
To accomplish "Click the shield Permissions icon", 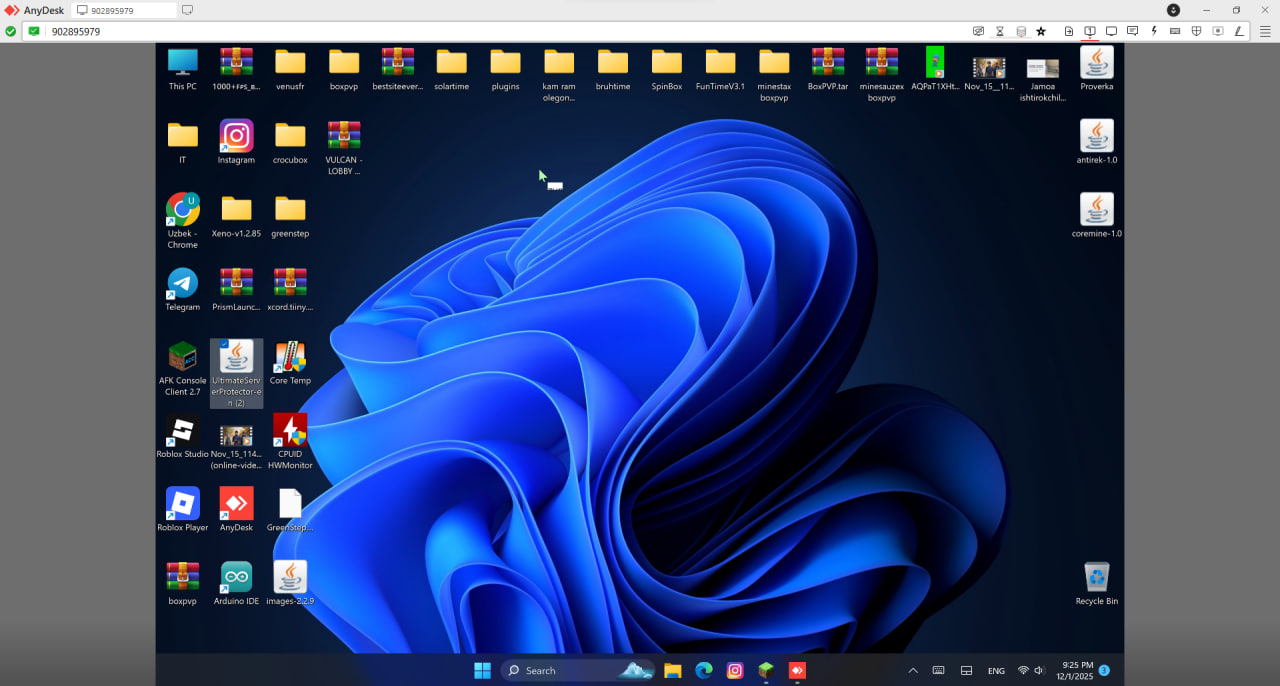I will (x=1196, y=31).
